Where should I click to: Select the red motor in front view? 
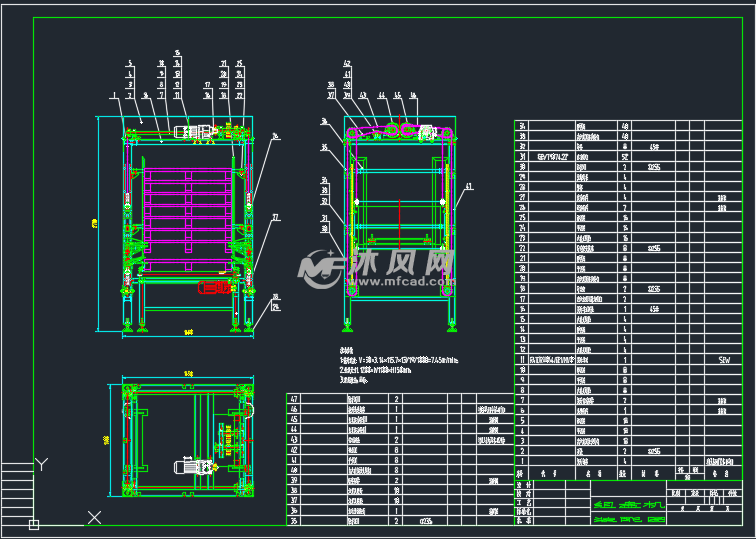coord(215,288)
